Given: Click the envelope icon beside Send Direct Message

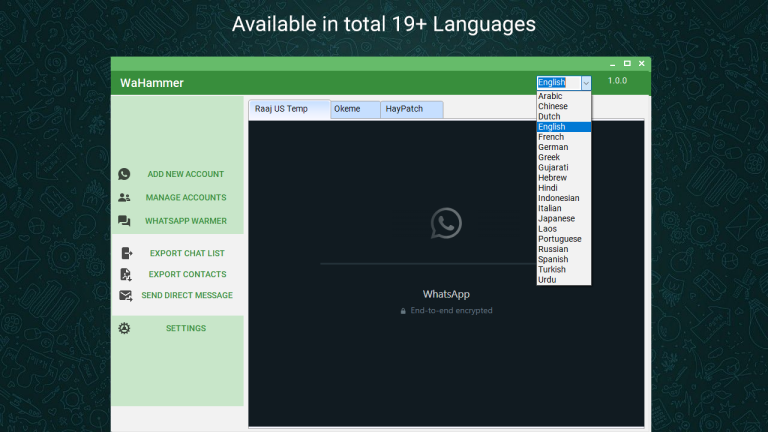Looking at the screenshot, I should point(126,295).
